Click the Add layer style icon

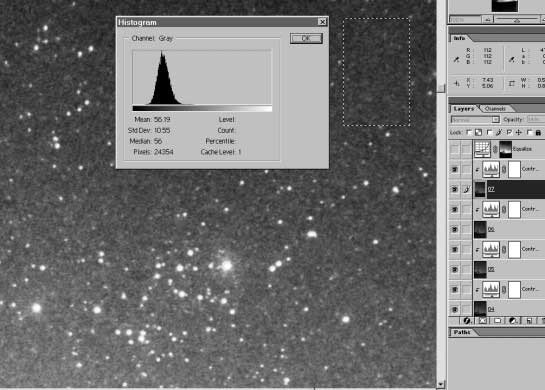[467, 320]
